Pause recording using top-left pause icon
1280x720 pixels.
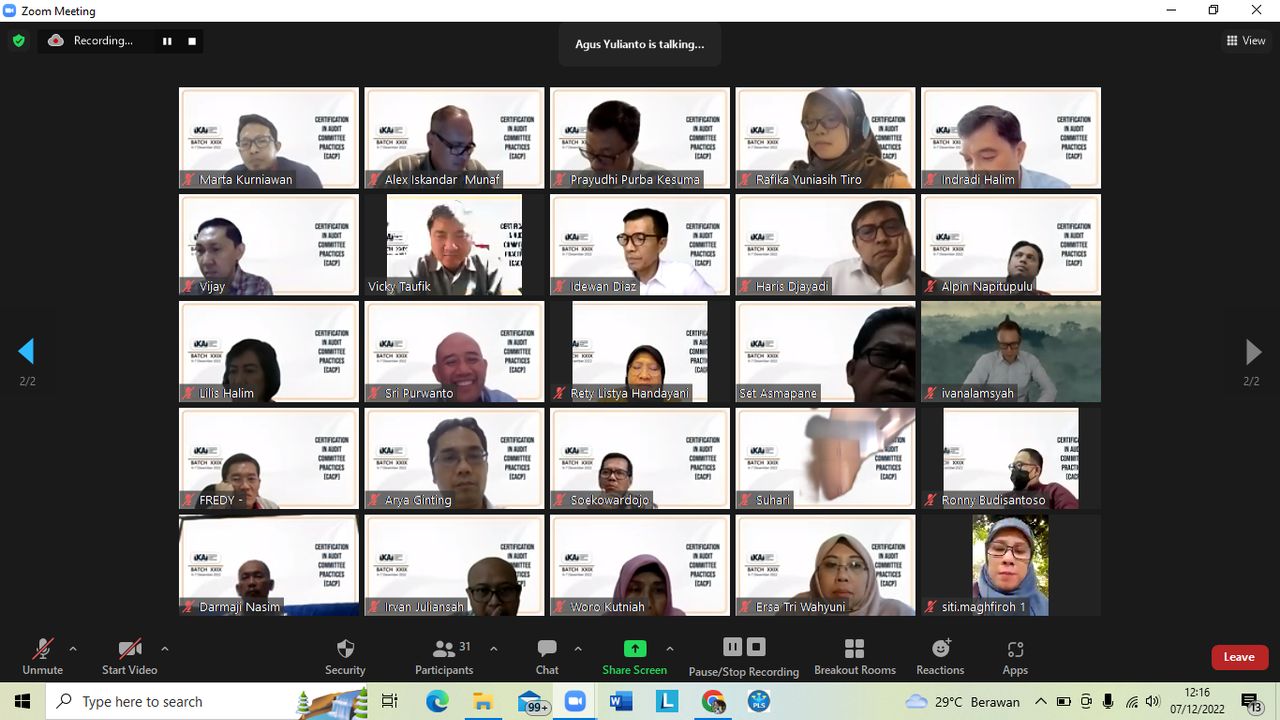167,41
